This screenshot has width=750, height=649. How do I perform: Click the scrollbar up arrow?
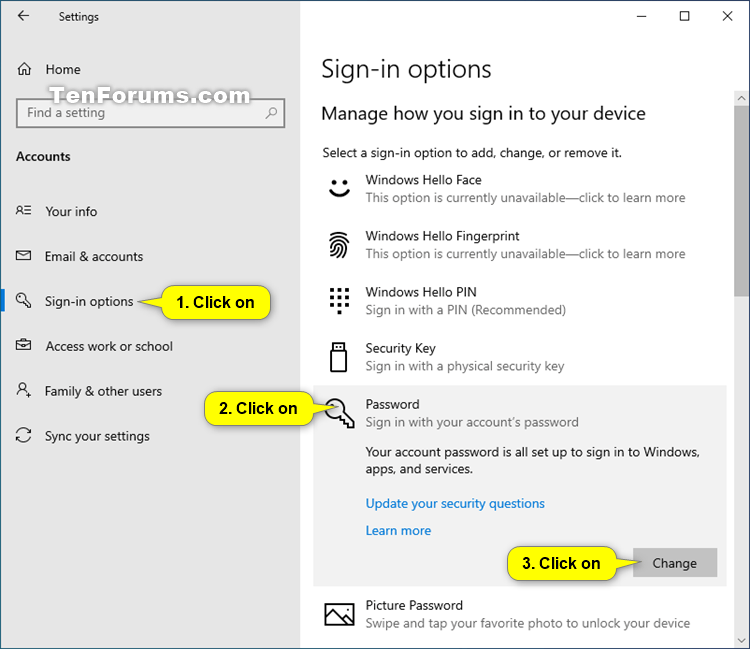click(741, 98)
